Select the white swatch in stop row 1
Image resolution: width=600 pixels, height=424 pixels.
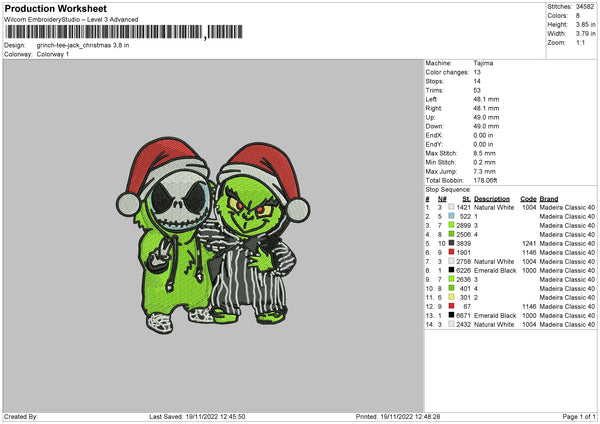coord(452,207)
